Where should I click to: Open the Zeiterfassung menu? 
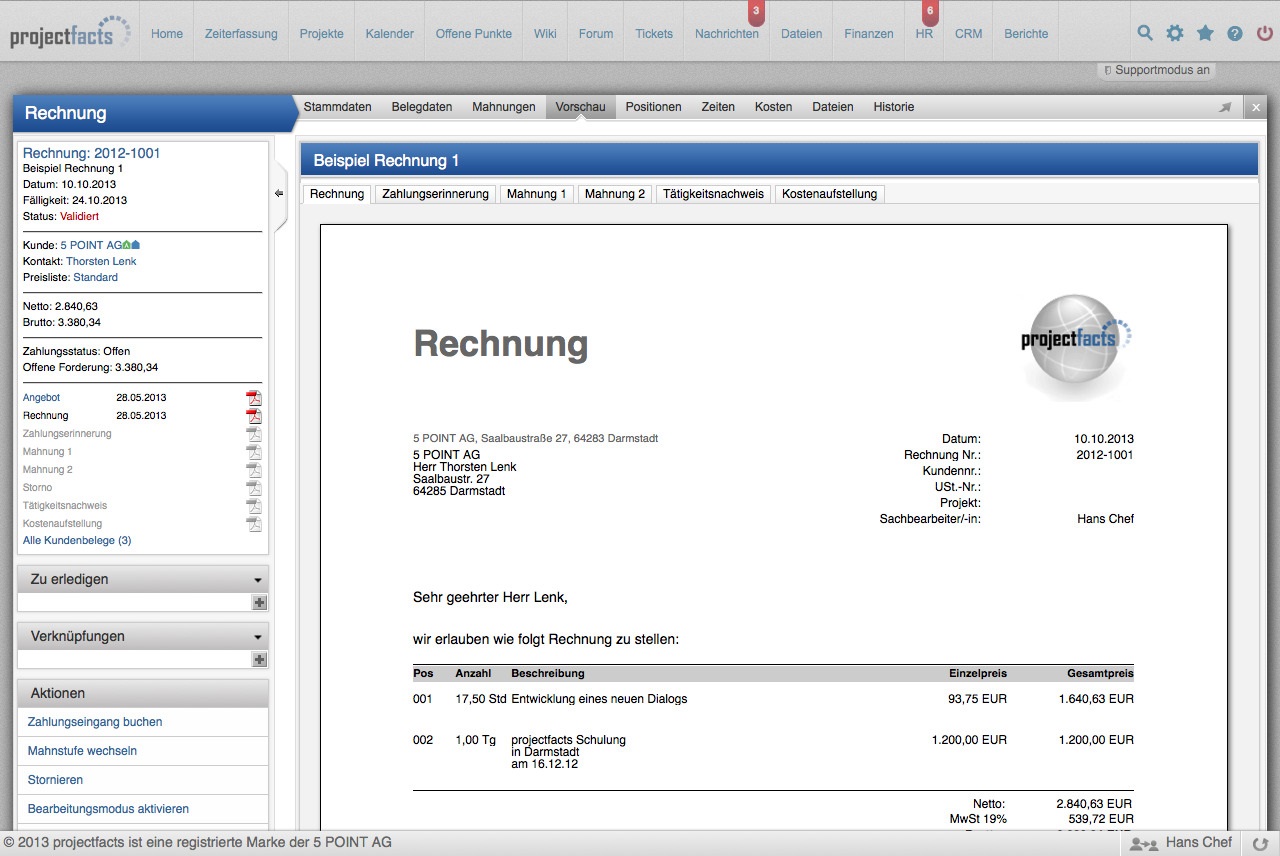click(x=241, y=33)
